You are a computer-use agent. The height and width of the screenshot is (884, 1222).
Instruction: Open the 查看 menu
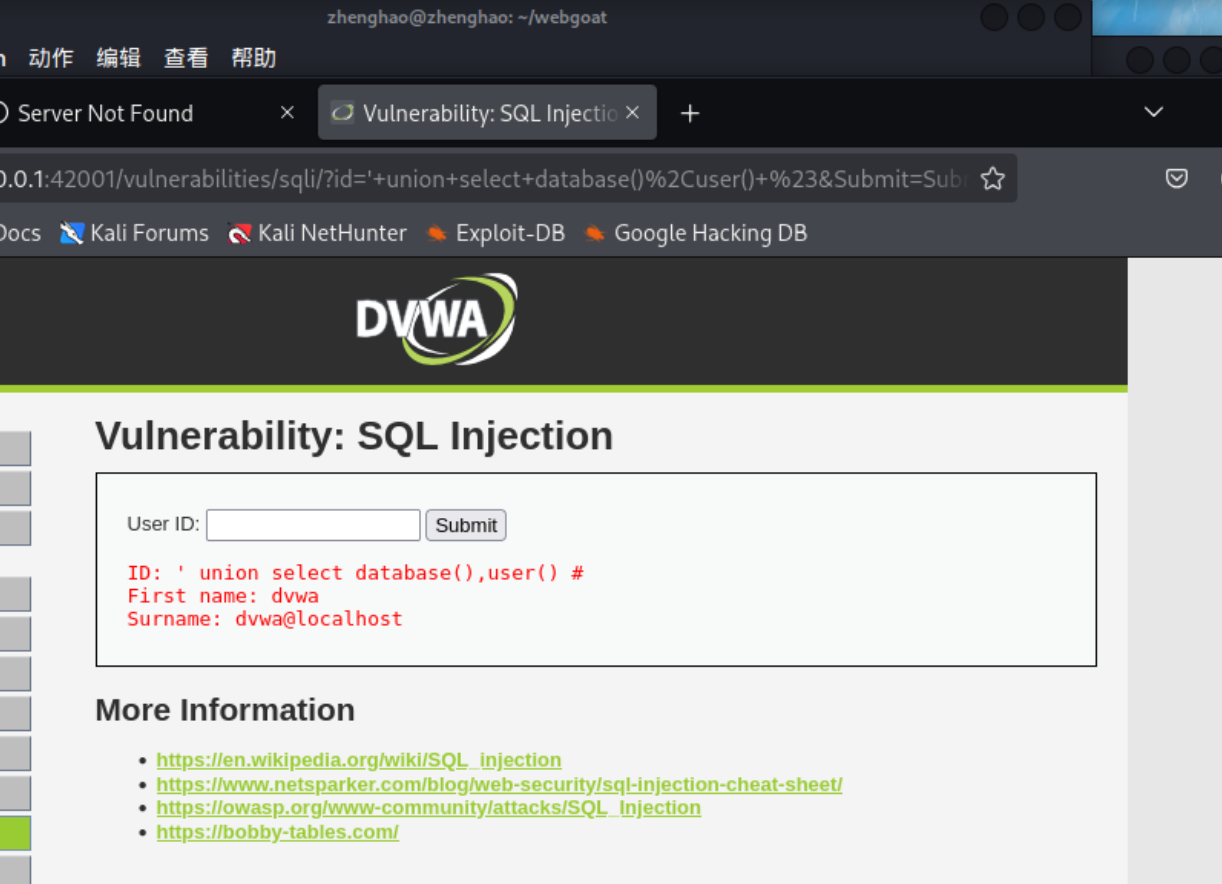pyautogui.click(x=186, y=58)
